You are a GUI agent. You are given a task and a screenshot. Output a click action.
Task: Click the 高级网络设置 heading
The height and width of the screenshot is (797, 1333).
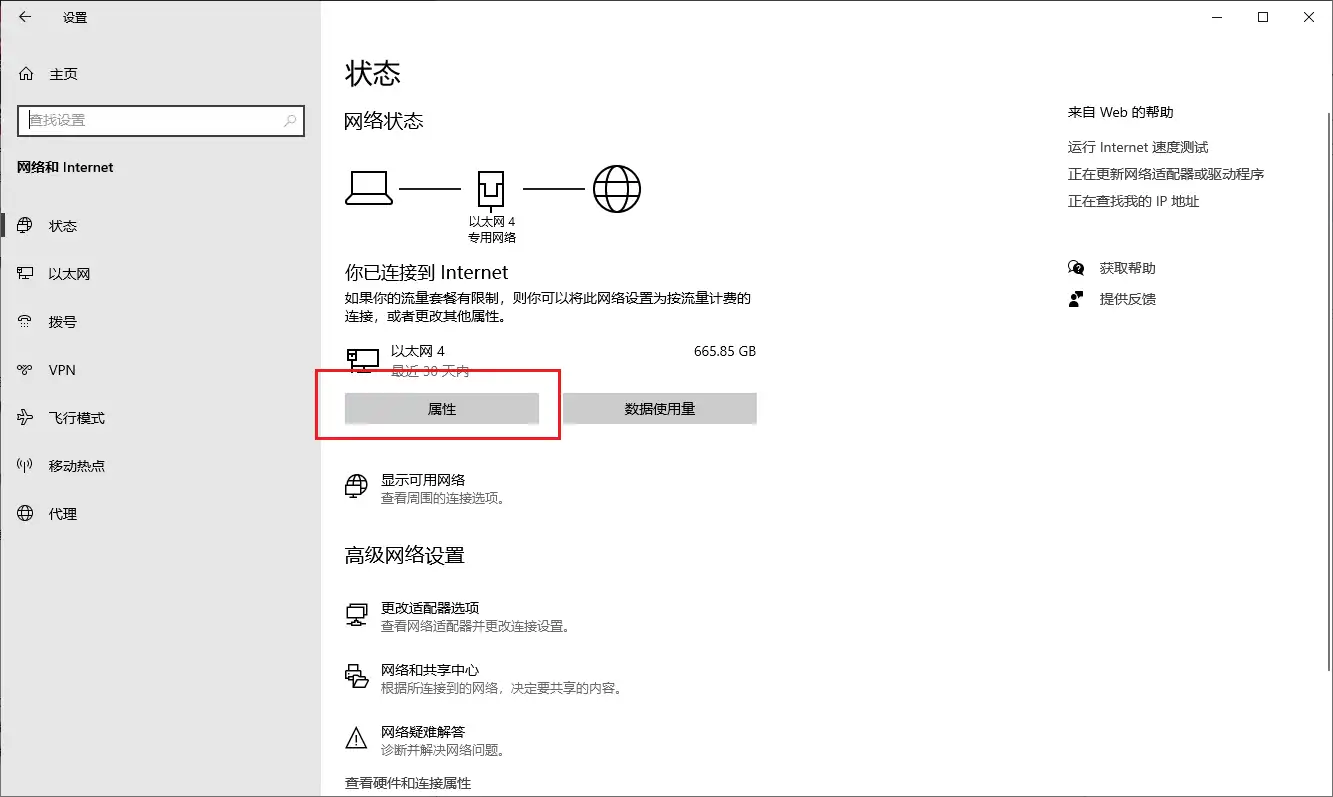click(x=405, y=555)
